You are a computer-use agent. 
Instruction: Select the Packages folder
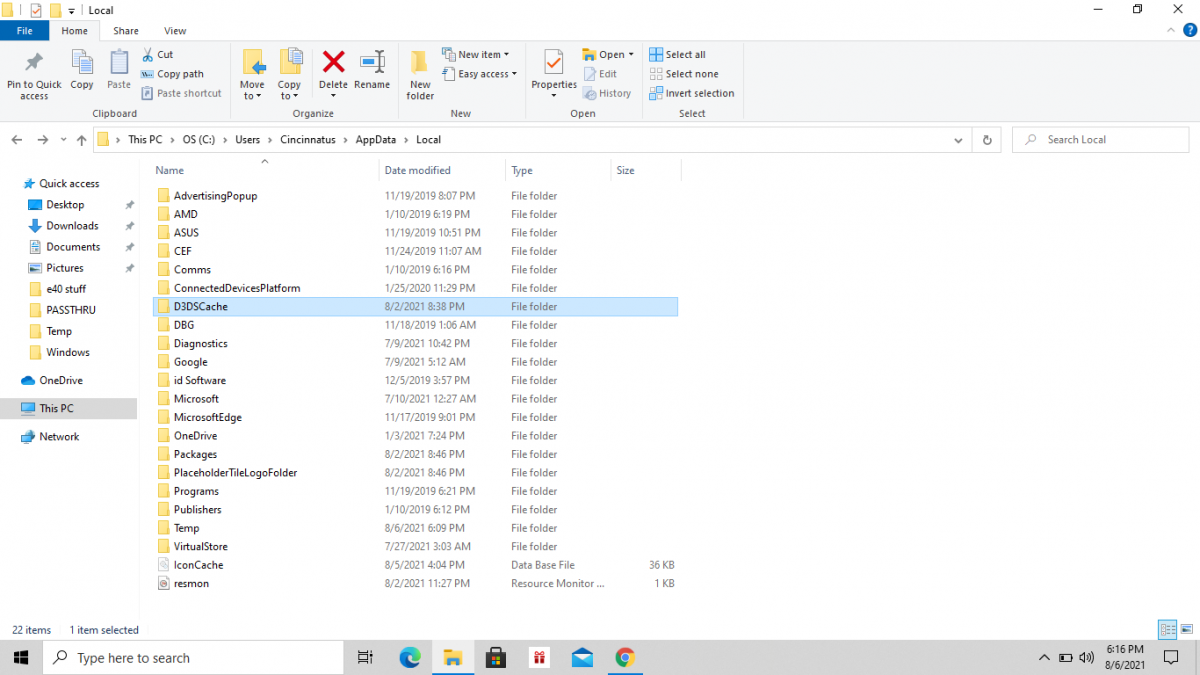pos(415,454)
